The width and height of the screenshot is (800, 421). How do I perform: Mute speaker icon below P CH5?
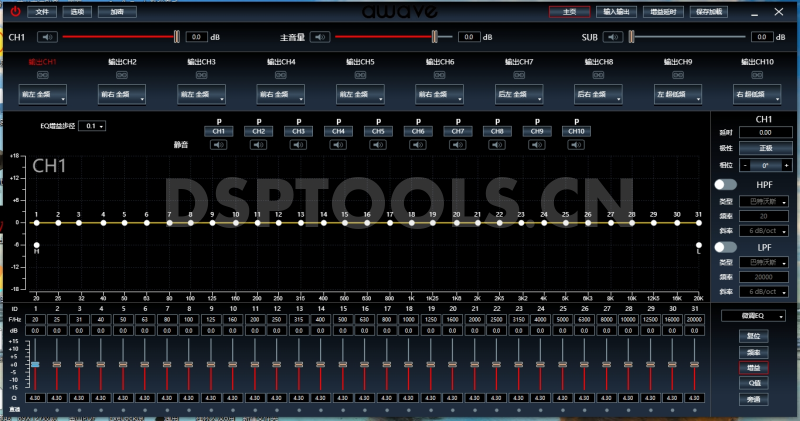pyautogui.click(x=378, y=145)
